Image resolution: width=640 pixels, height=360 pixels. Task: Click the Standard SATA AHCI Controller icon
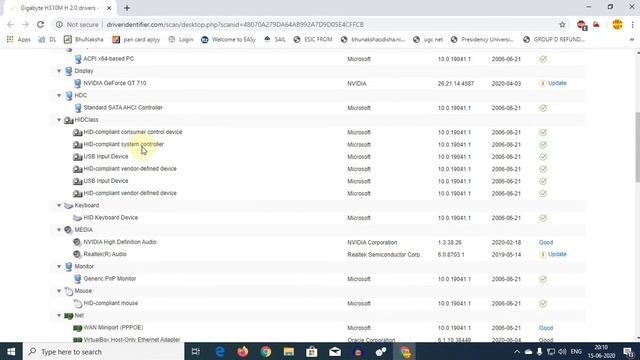[78, 108]
